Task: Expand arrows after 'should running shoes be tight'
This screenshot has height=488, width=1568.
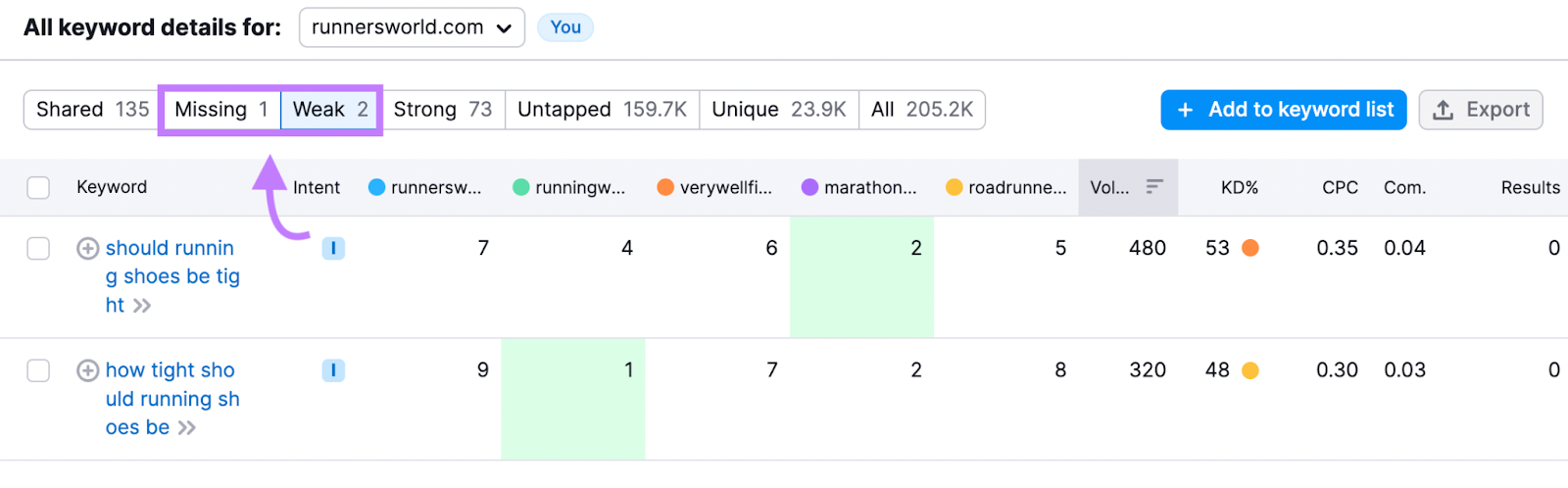Action: click(x=142, y=306)
